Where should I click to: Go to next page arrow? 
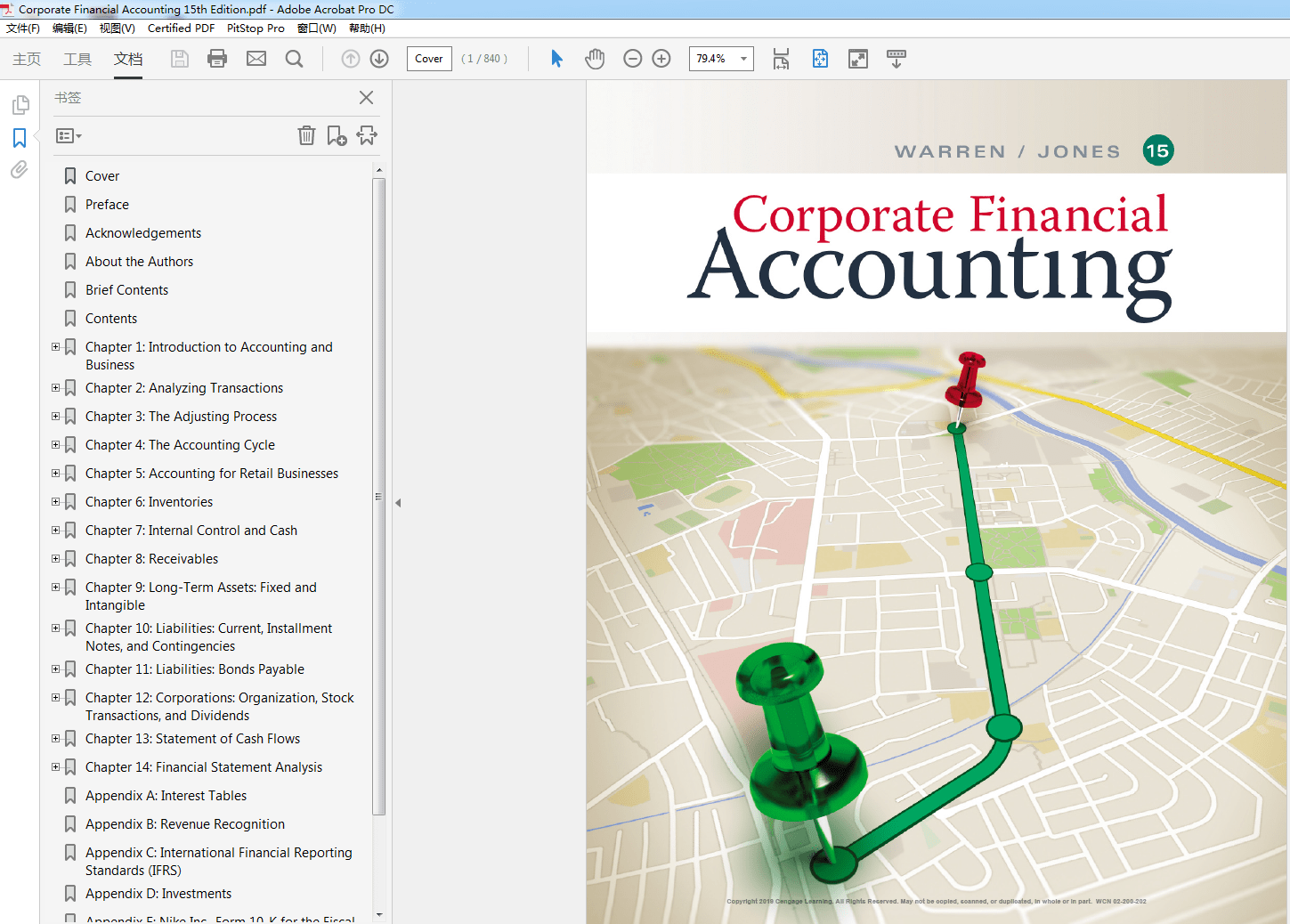coord(379,59)
